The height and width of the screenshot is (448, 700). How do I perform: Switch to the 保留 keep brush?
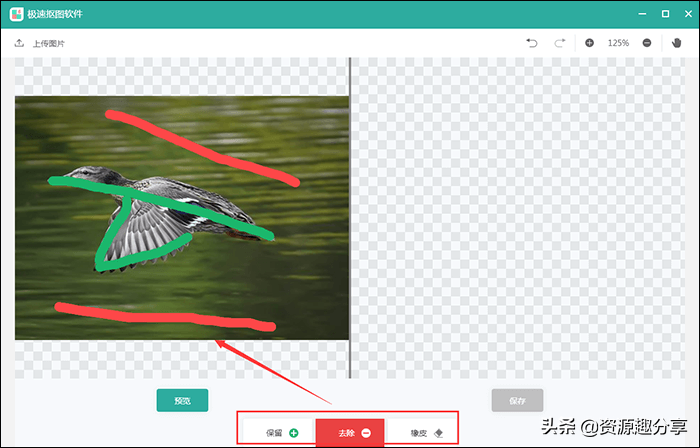[279, 432]
